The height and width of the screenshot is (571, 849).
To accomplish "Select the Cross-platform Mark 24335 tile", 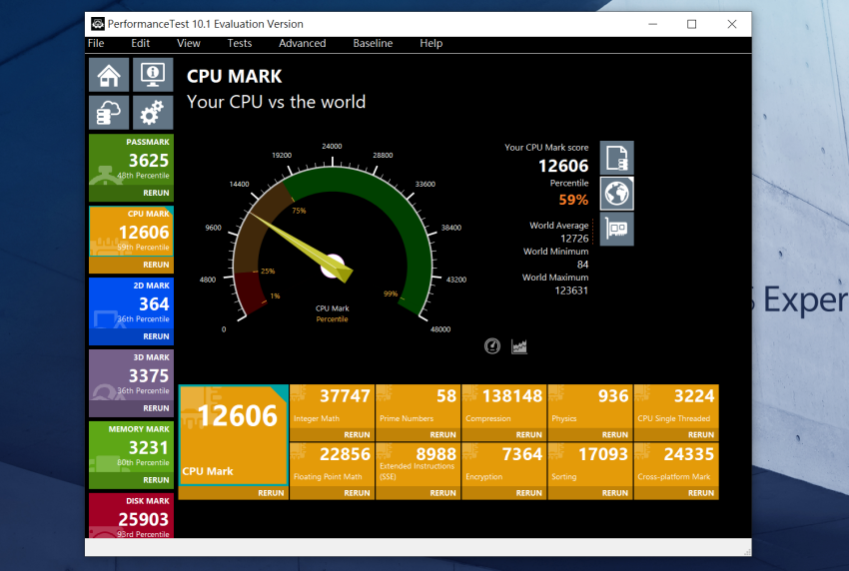I will [676, 464].
